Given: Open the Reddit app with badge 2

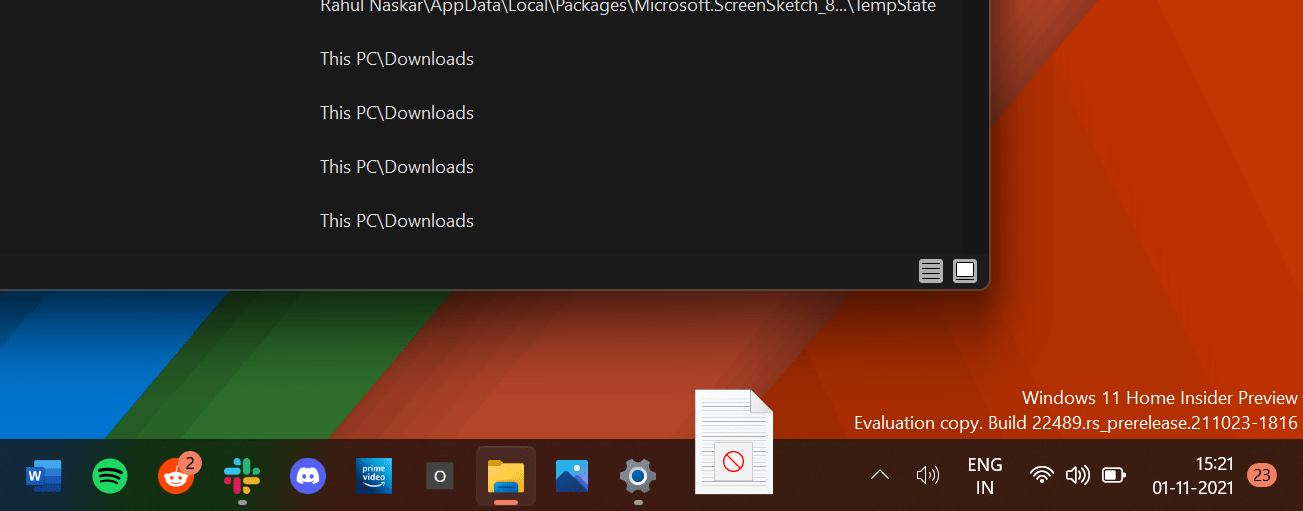Looking at the screenshot, I should tap(177, 476).
